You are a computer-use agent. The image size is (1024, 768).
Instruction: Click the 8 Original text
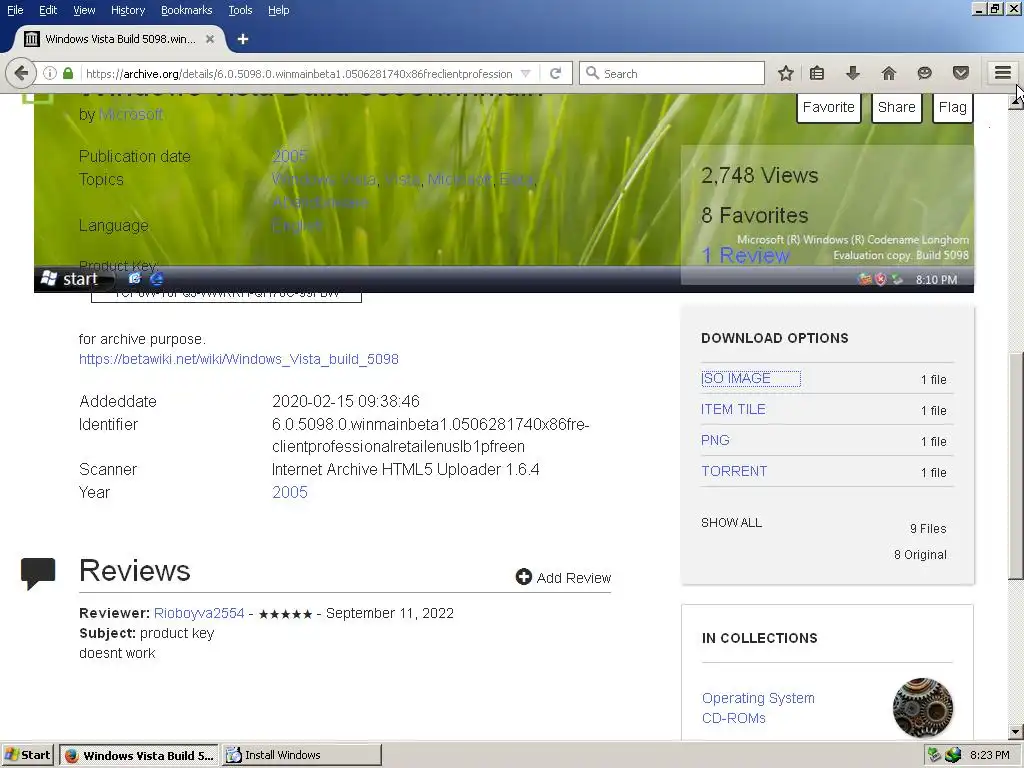(x=920, y=555)
